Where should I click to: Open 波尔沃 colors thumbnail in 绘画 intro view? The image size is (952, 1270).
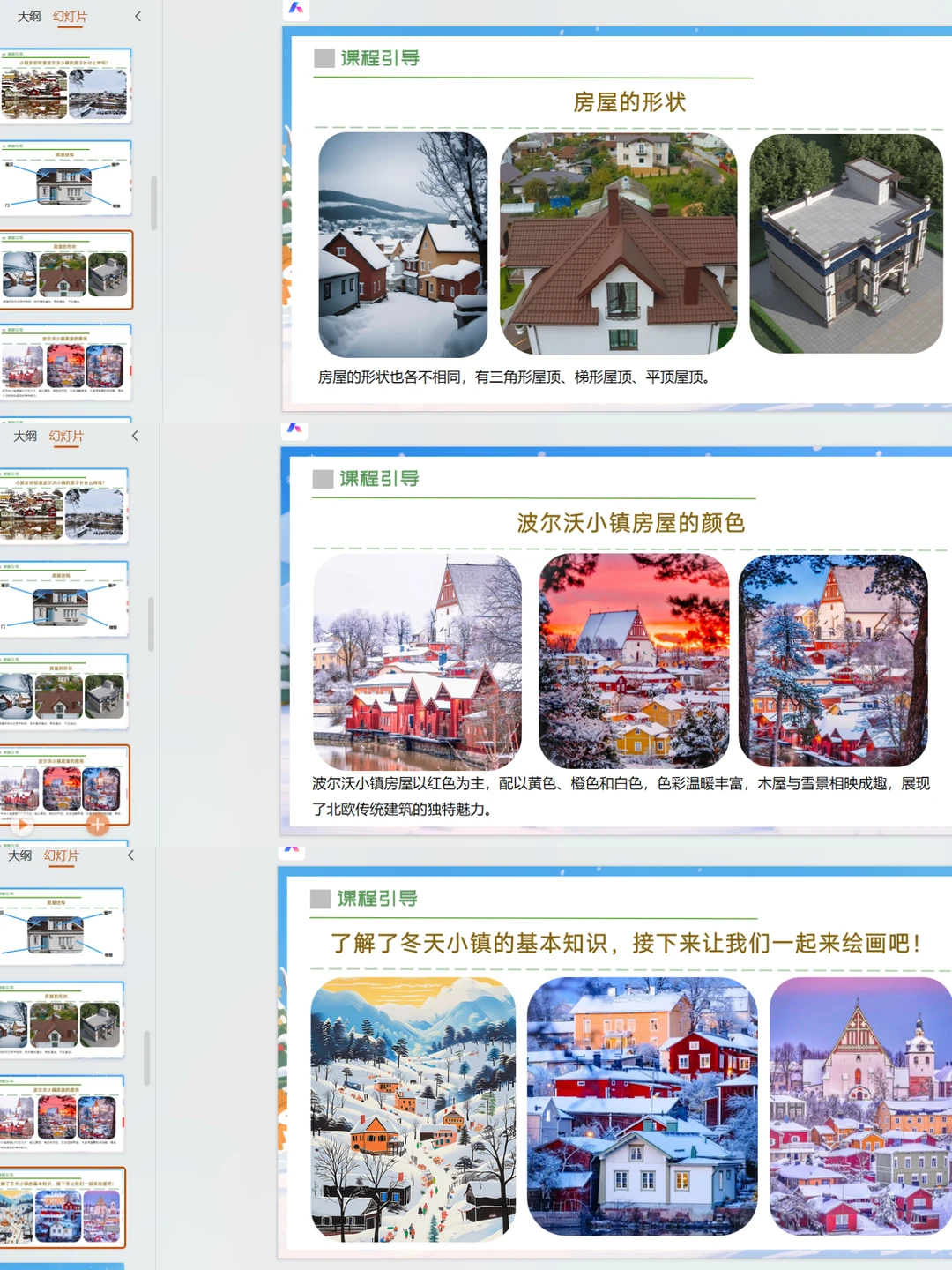(x=62, y=1114)
